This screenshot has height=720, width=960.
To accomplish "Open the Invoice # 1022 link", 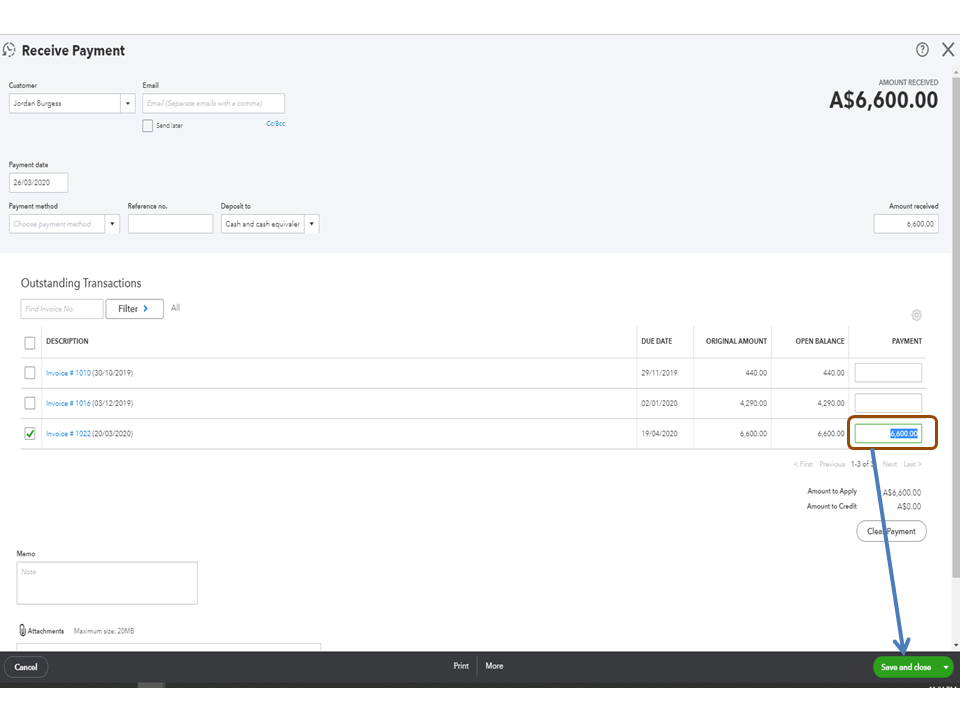I will (68, 434).
